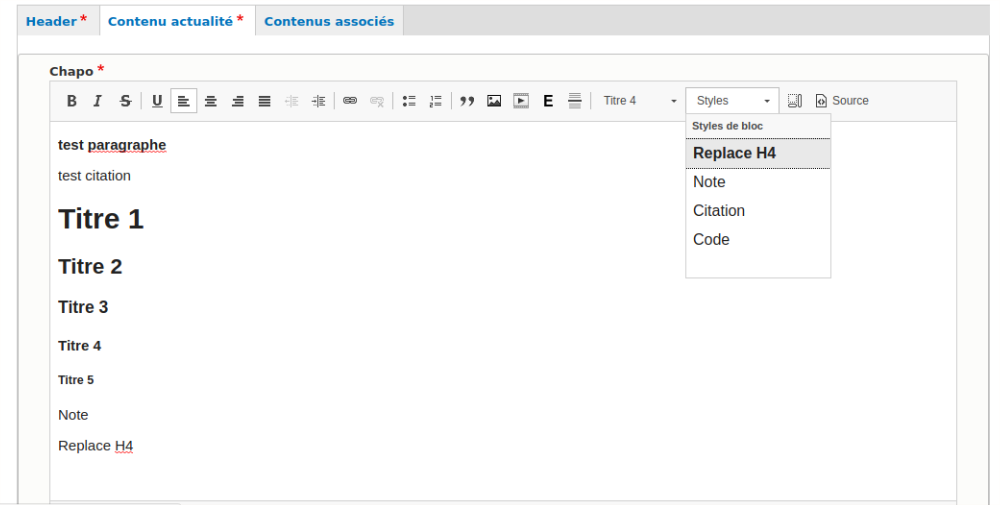
Task: Click the increase indent icon
Action: click(318, 101)
